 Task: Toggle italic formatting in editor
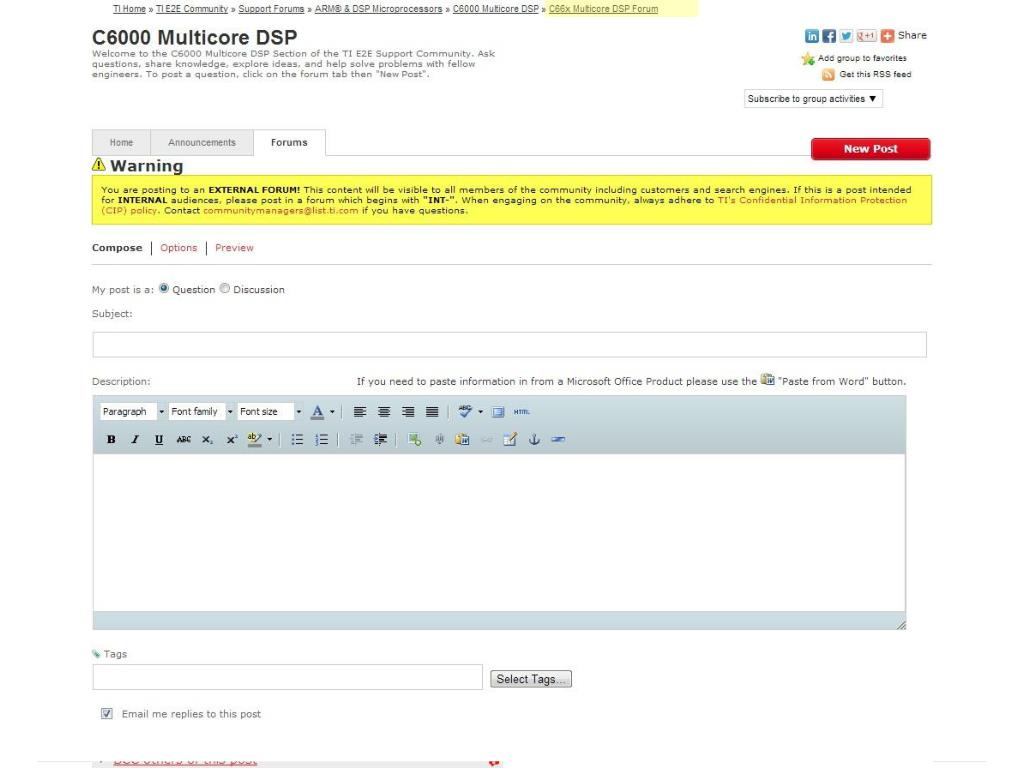[x=135, y=440]
